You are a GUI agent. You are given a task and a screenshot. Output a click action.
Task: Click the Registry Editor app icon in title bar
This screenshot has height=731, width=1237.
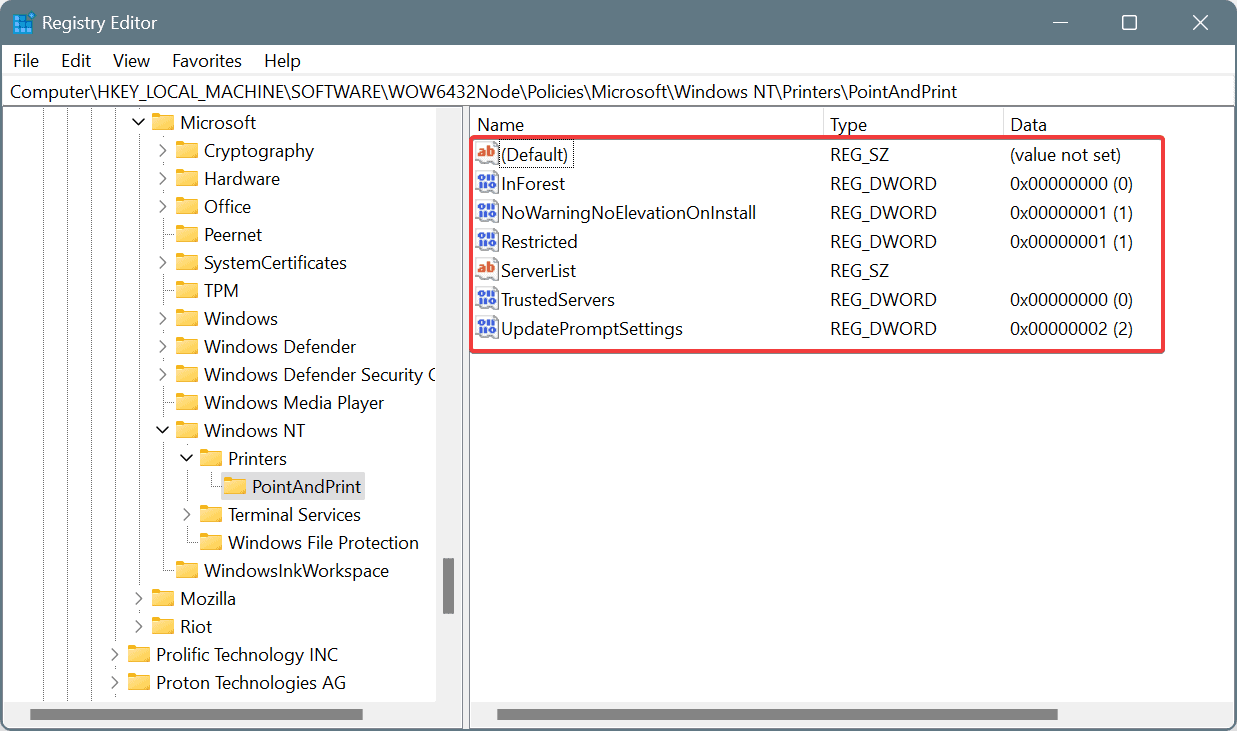23,22
